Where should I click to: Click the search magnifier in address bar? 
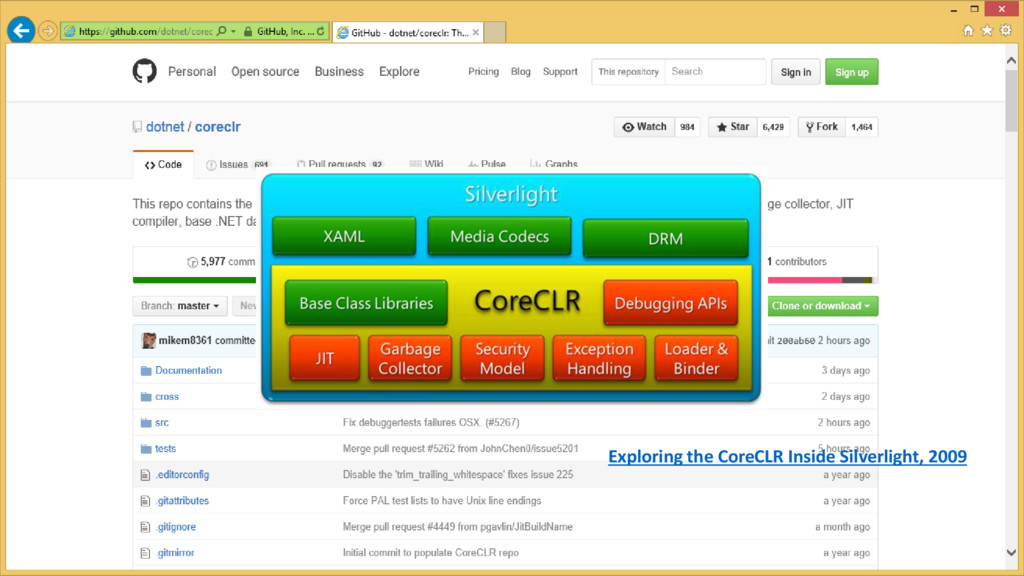tap(222, 31)
